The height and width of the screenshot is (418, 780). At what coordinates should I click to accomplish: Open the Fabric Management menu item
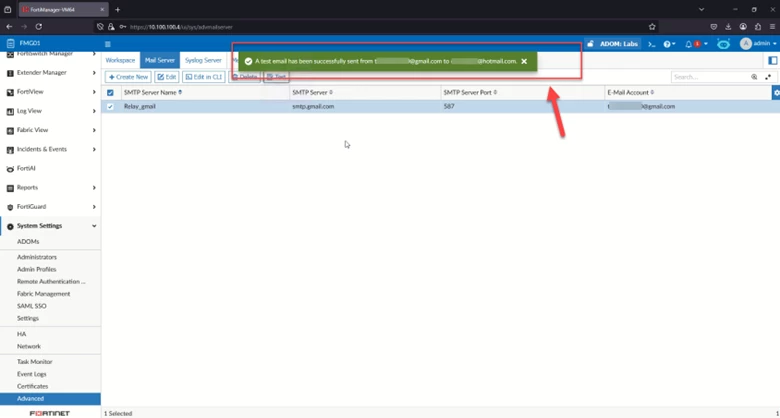click(43, 294)
